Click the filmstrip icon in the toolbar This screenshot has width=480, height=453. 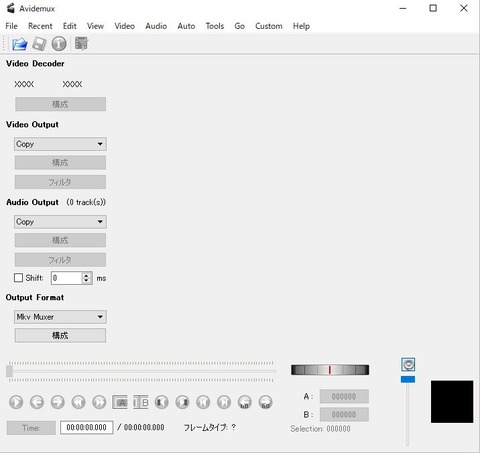(81, 43)
